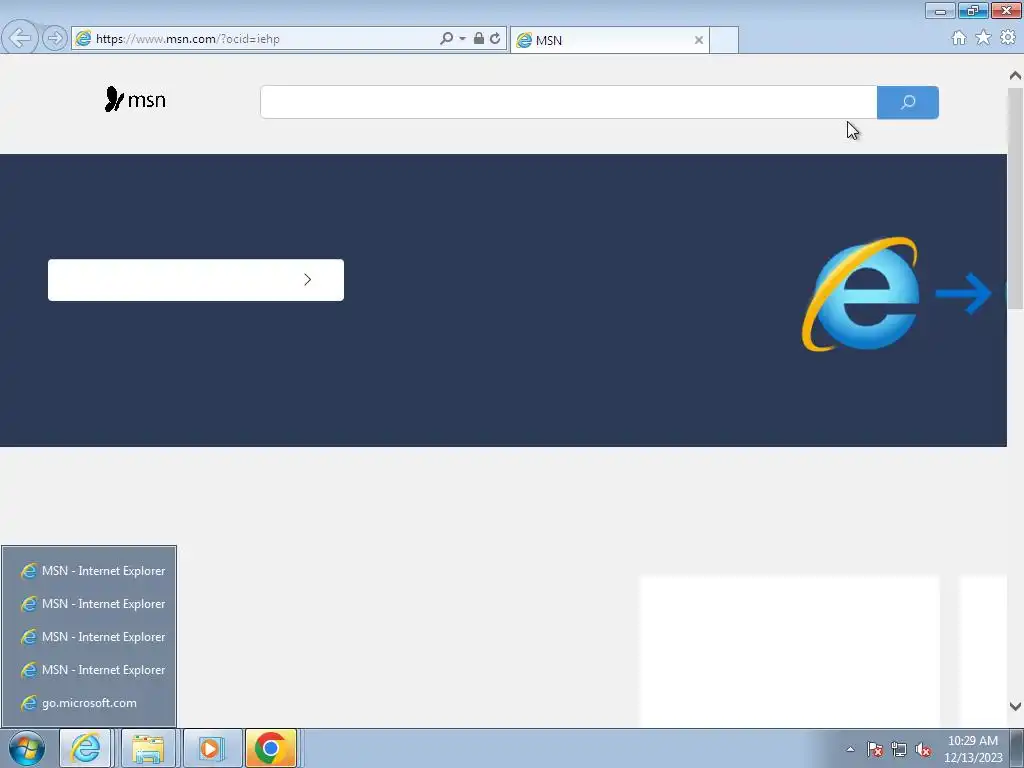
Task: Click the muted volume speaker icon
Action: [923, 749]
